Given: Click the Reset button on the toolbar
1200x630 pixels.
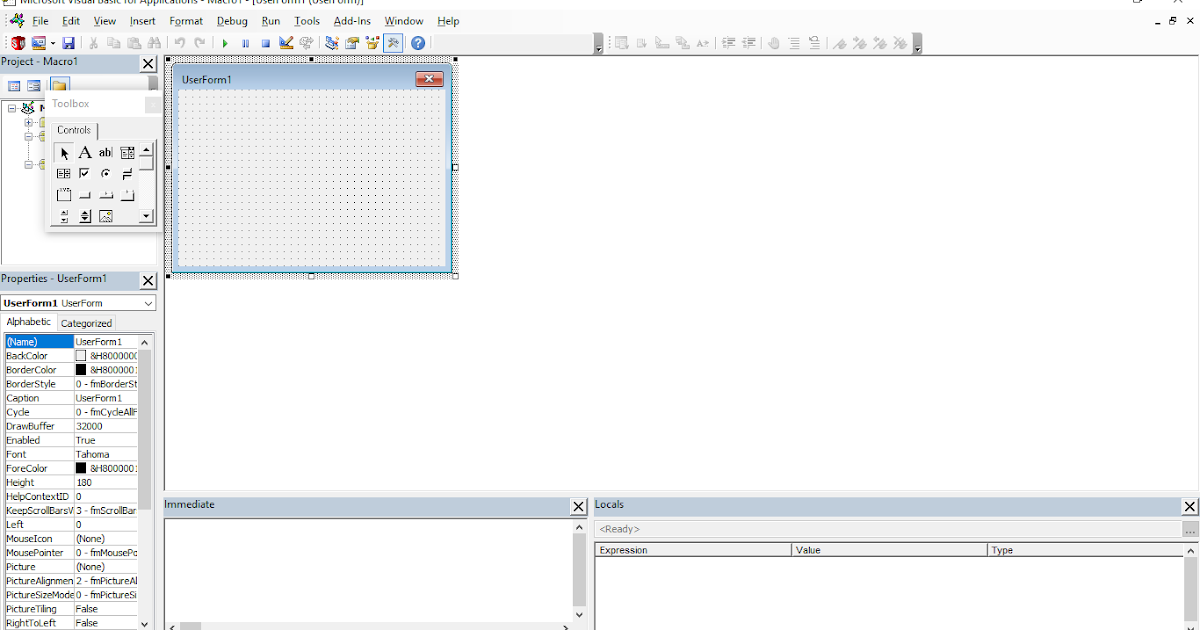Looking at the screenshot, I should [264, 42].
